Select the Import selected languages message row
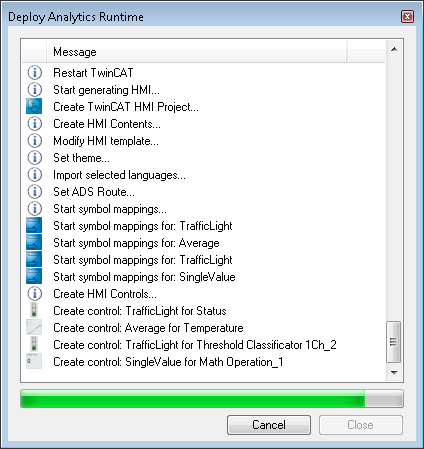Viewport: 424px width, 449px height. (x=203, y=175)
